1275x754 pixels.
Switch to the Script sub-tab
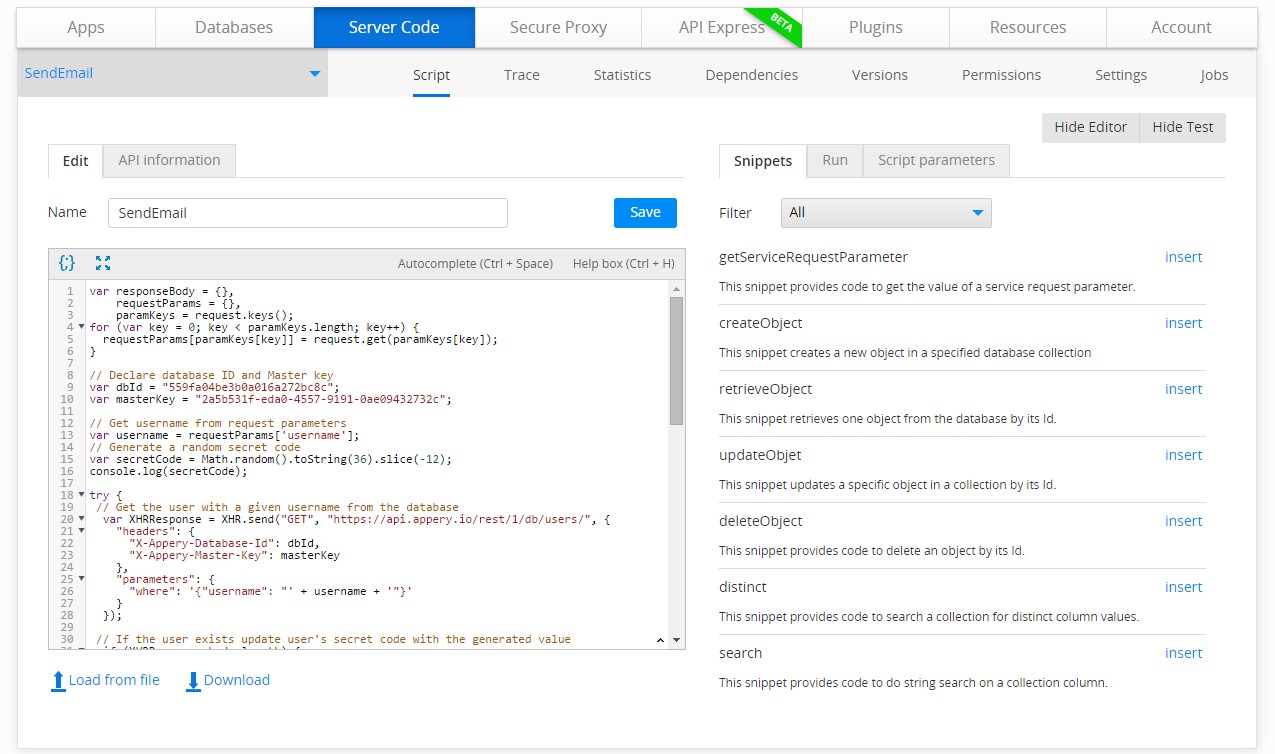(431, 75)
